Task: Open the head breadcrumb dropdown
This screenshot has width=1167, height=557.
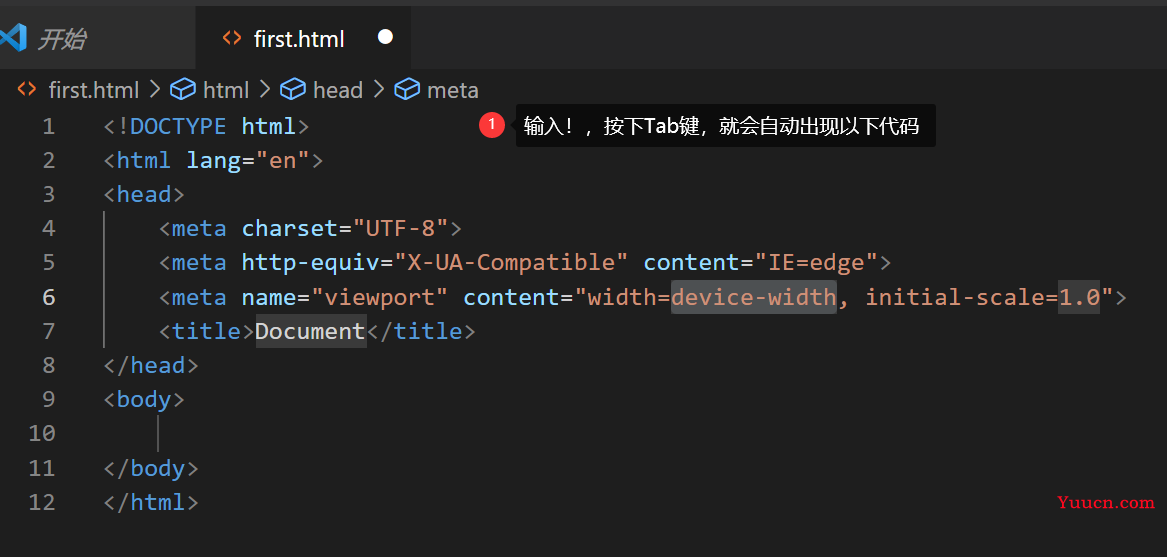Action: click(x=338, y=91)
